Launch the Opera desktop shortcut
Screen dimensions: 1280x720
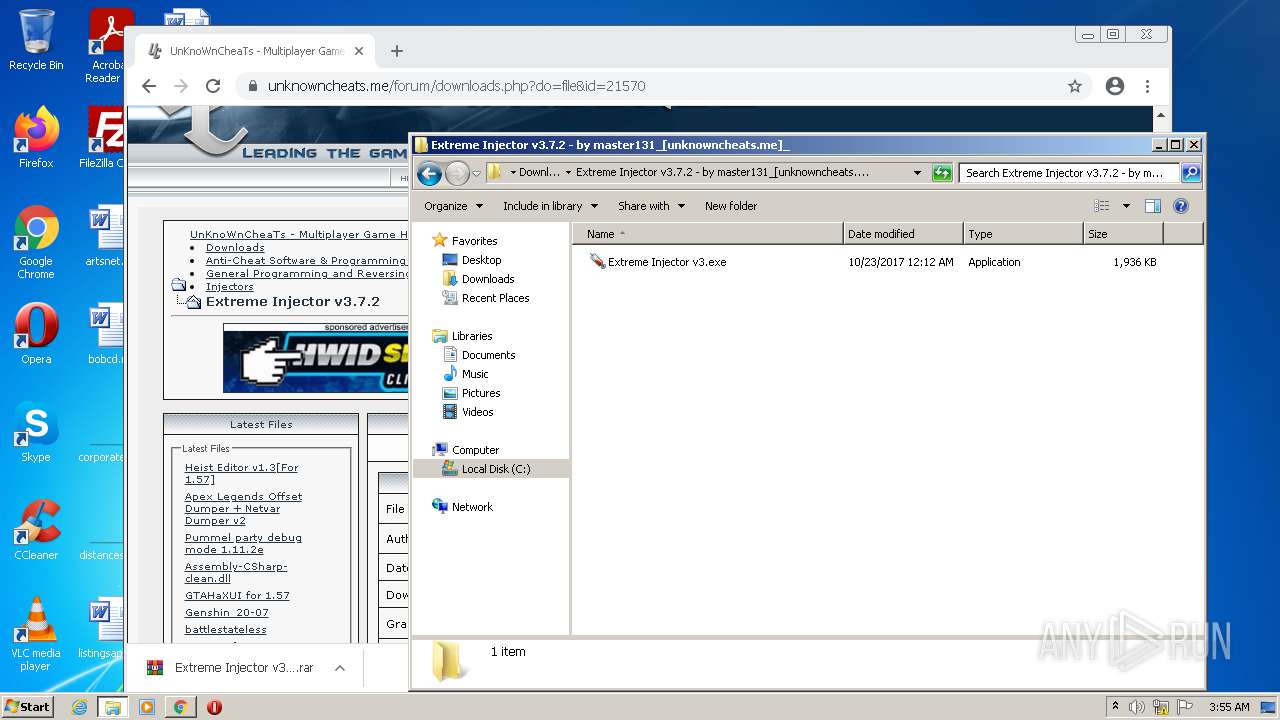pyautogui.click(x=36, y=334)
